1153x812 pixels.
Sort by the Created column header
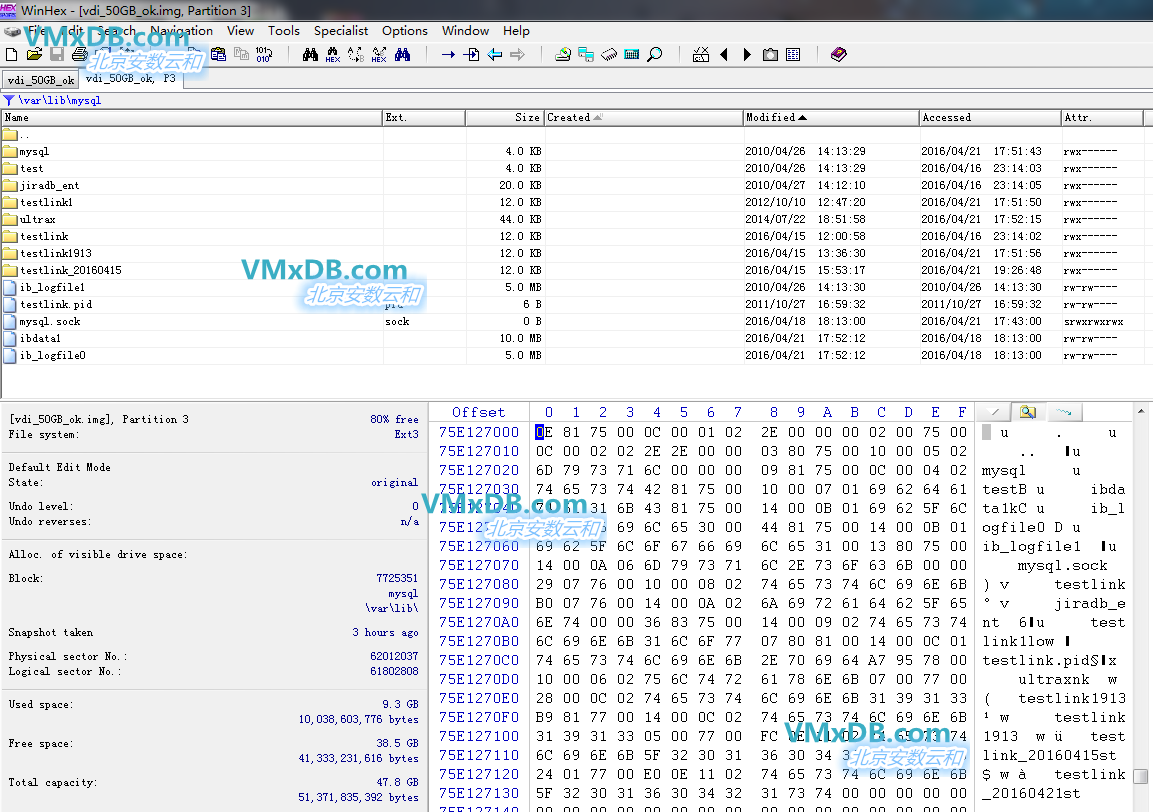point(643,118)
